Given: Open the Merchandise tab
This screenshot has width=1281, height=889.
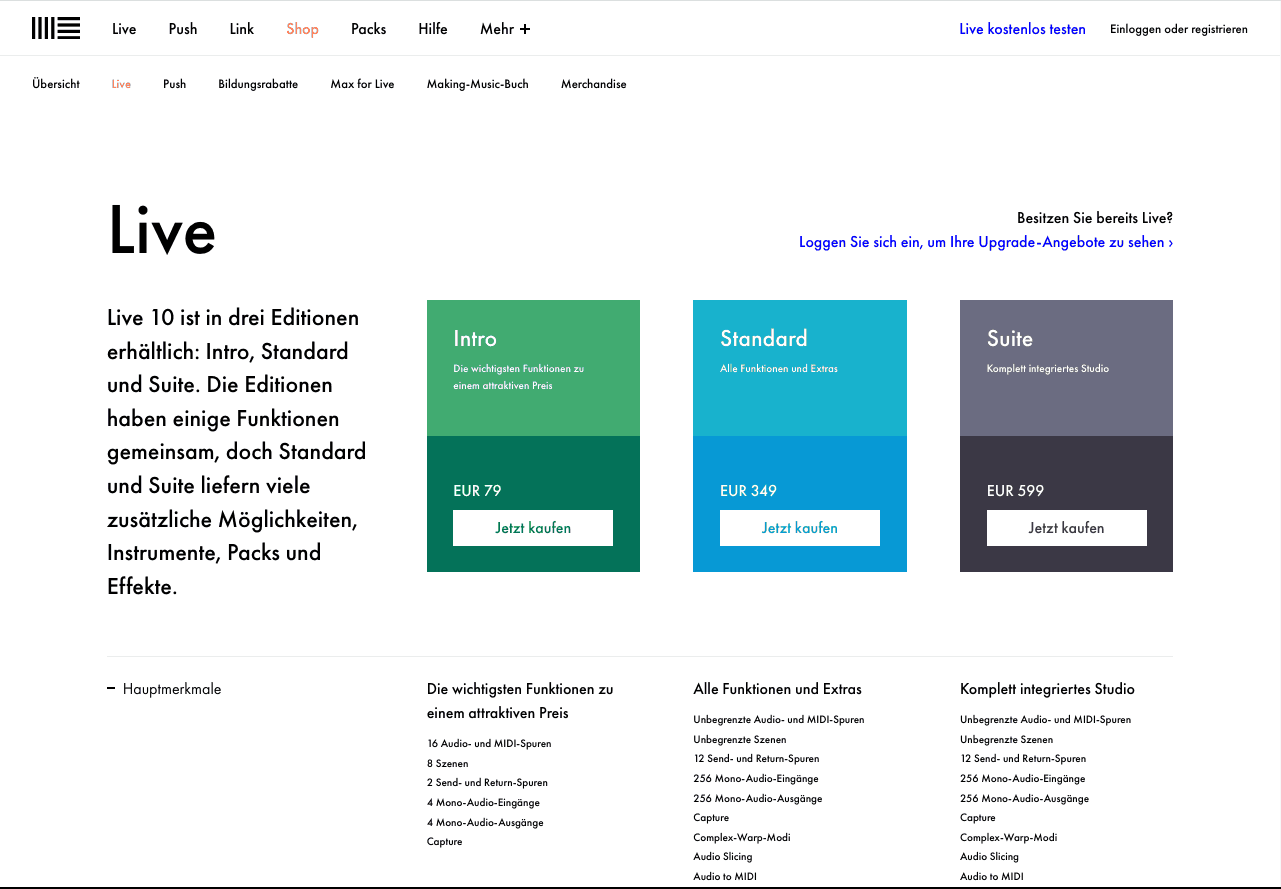Looking at the screenshot, I should coord(594,84).
